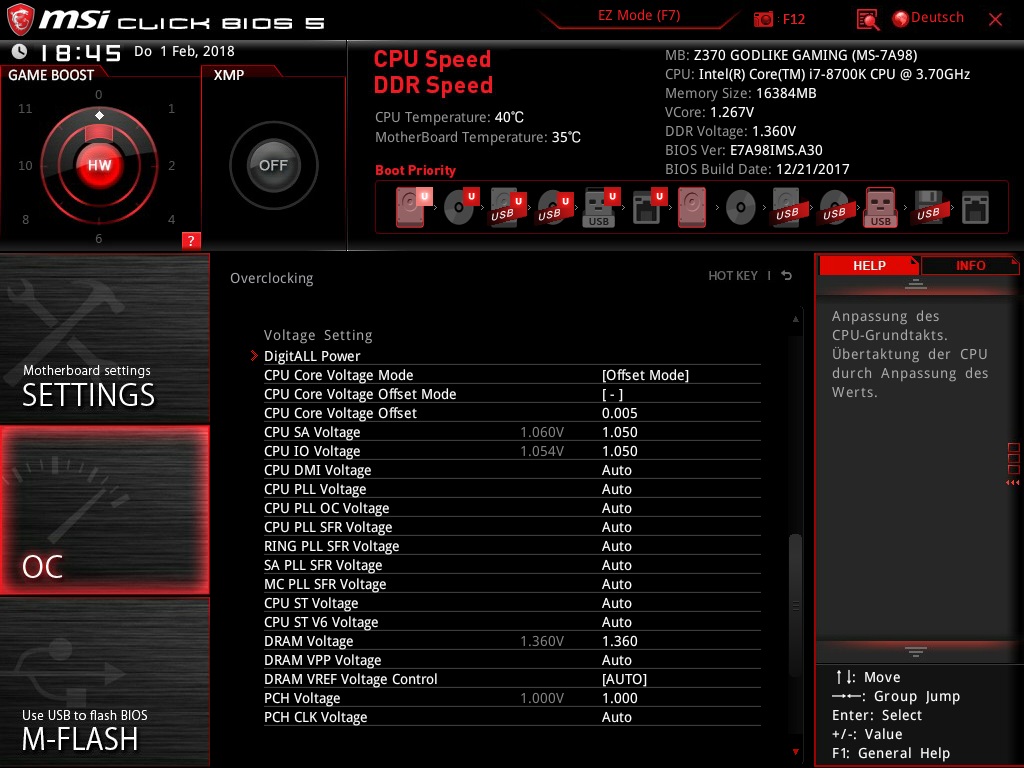Select the CPU PLL Voltage row
Screen dimensions: 1024x768
512,488
